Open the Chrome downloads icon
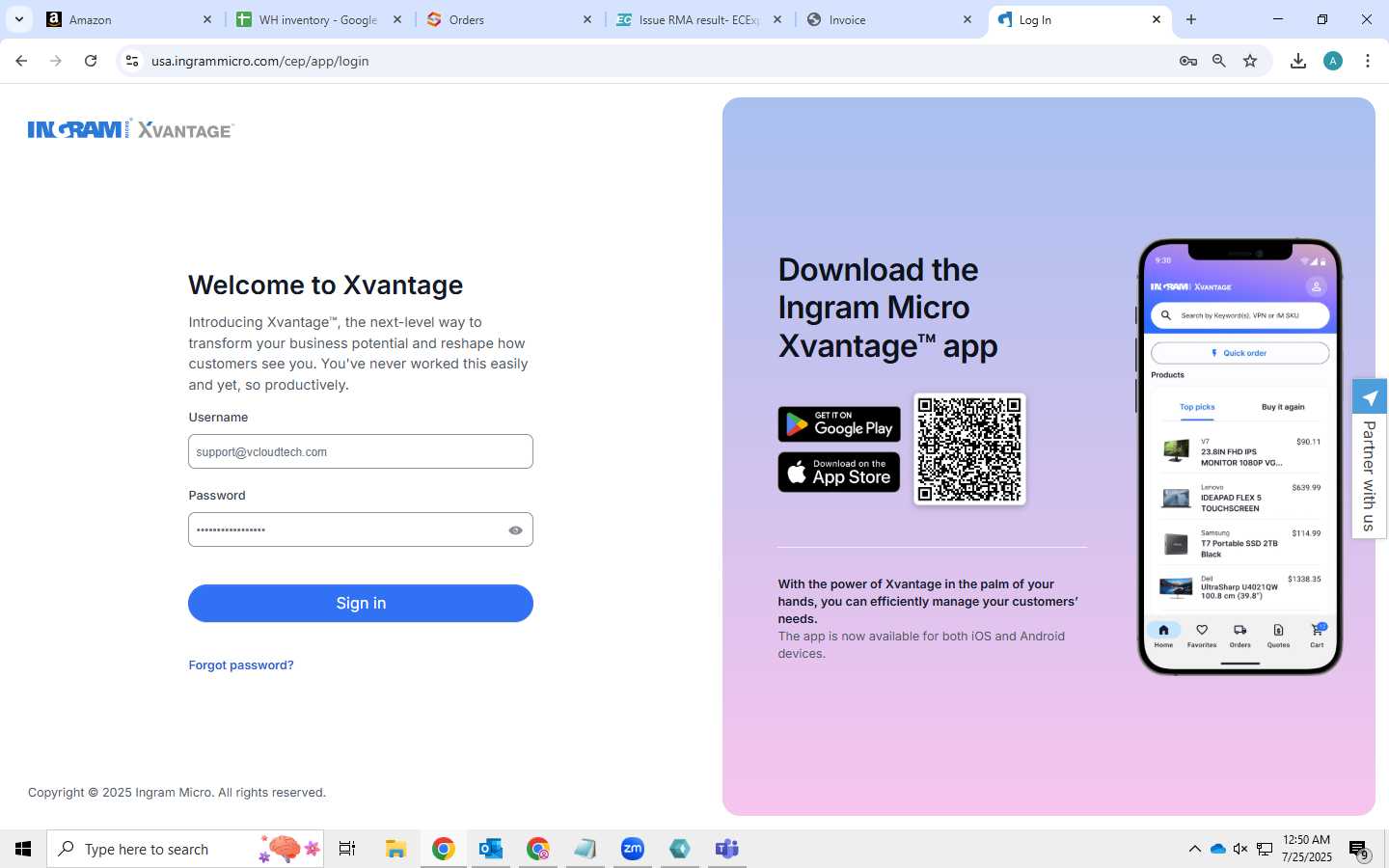 click(x=1298, y=61)
